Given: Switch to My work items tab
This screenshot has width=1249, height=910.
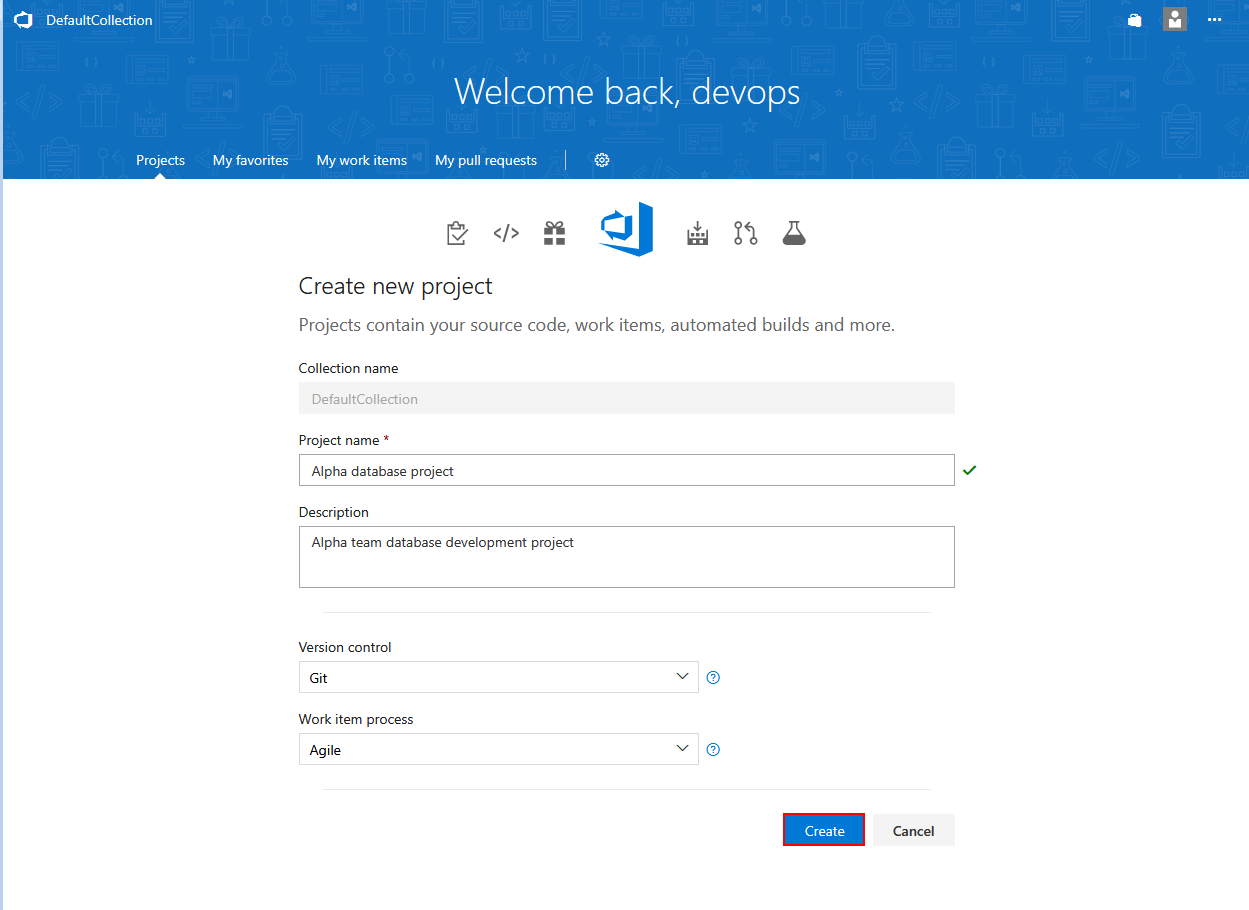Looking at the screenshot, I should (x=362, y=160).
